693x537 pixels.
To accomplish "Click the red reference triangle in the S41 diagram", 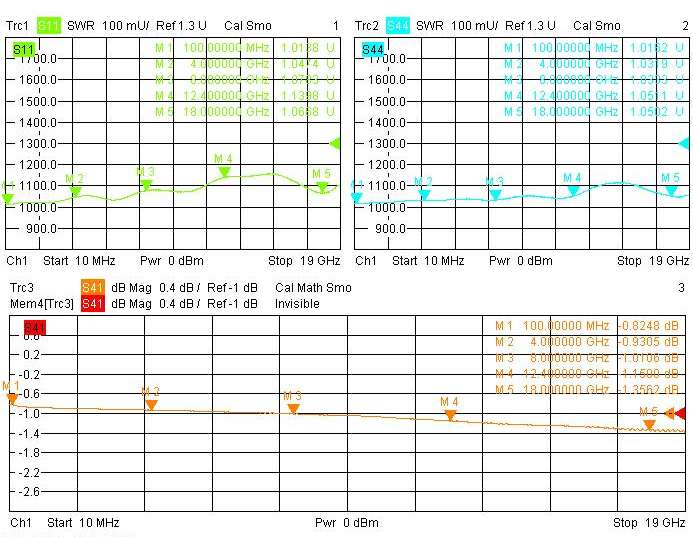I will [x=680, y=413].
